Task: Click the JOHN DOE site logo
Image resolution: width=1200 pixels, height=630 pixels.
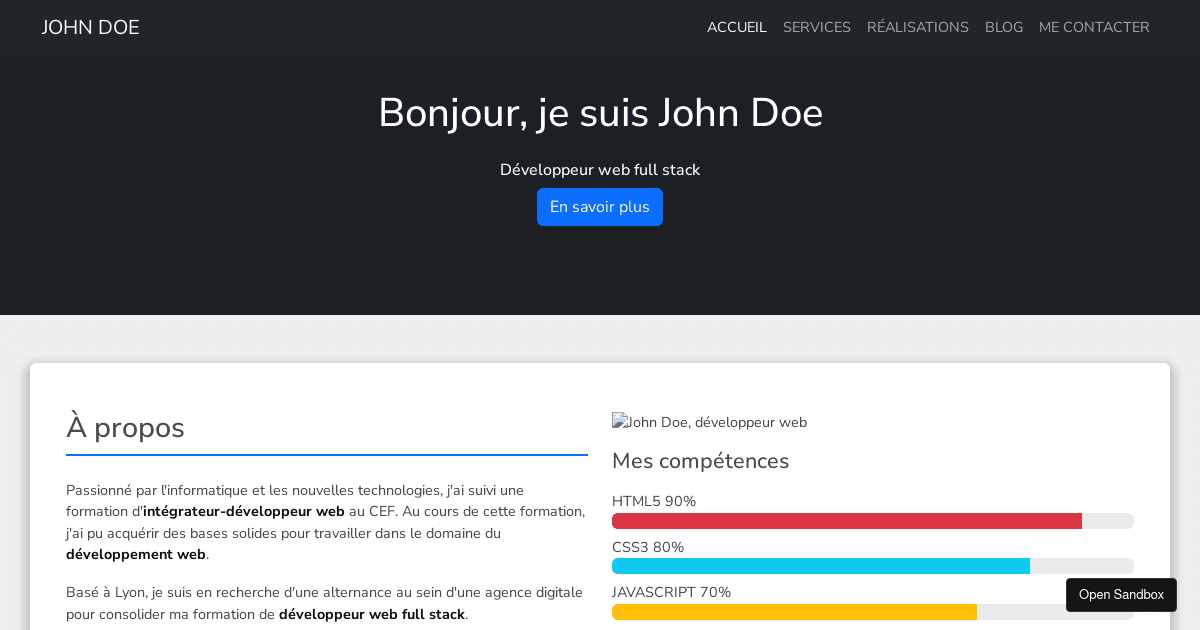Action: (90, 28)
